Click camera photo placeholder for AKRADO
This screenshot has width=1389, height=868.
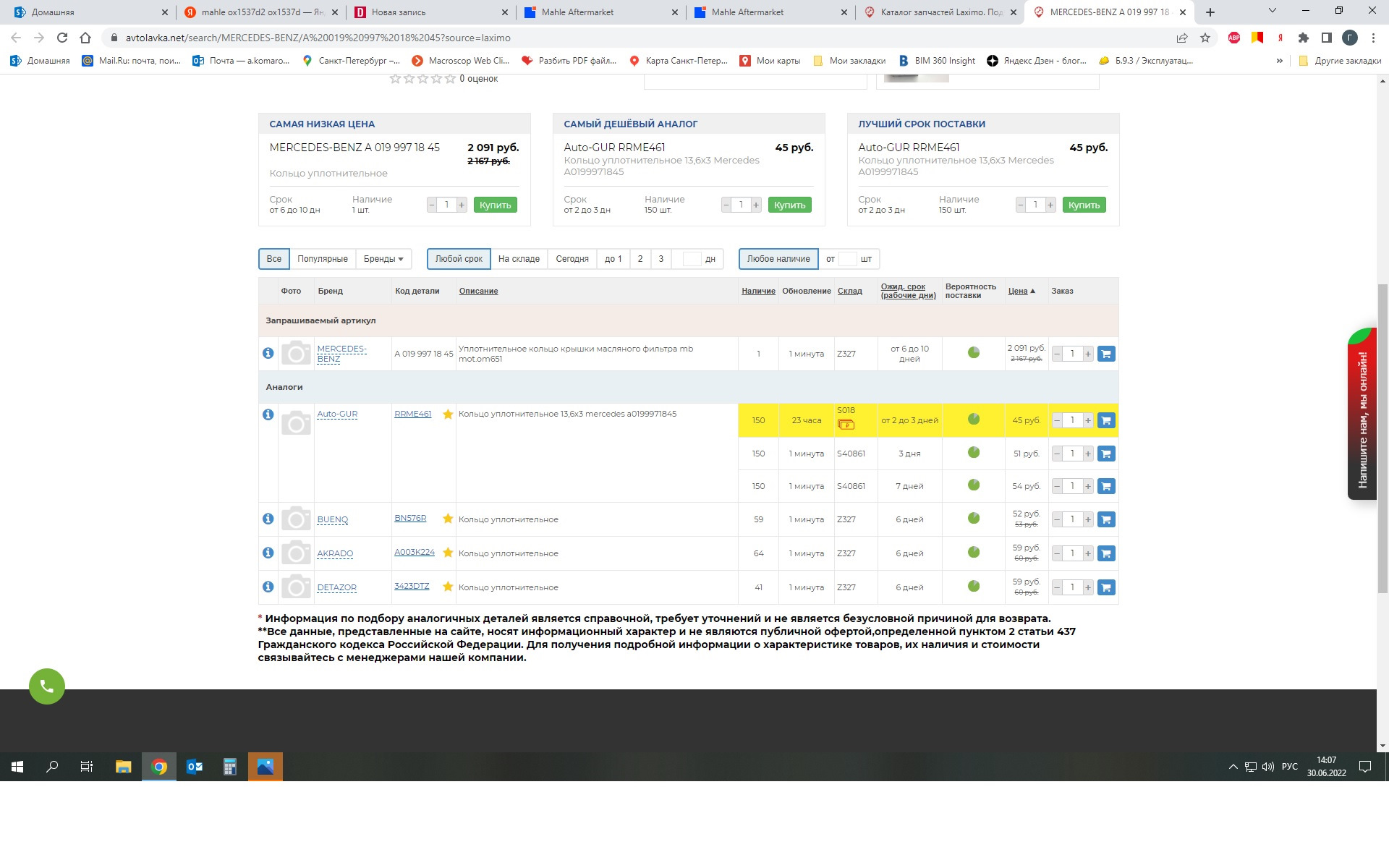coord(296,553)
